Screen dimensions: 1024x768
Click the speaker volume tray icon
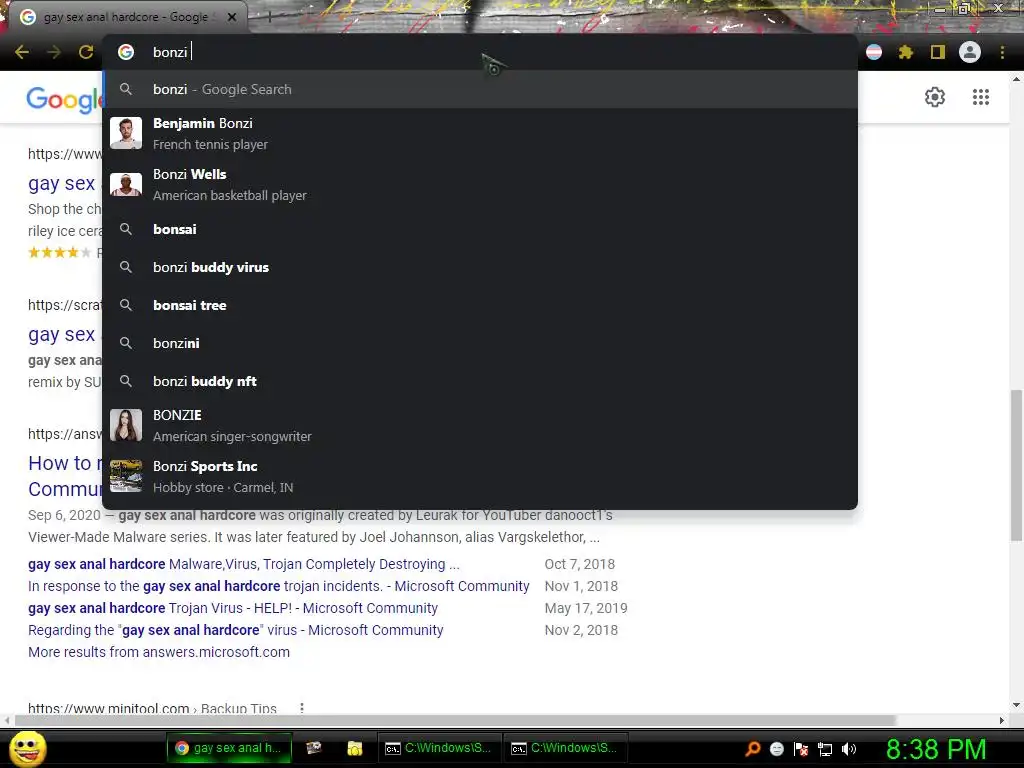[849, 749]
